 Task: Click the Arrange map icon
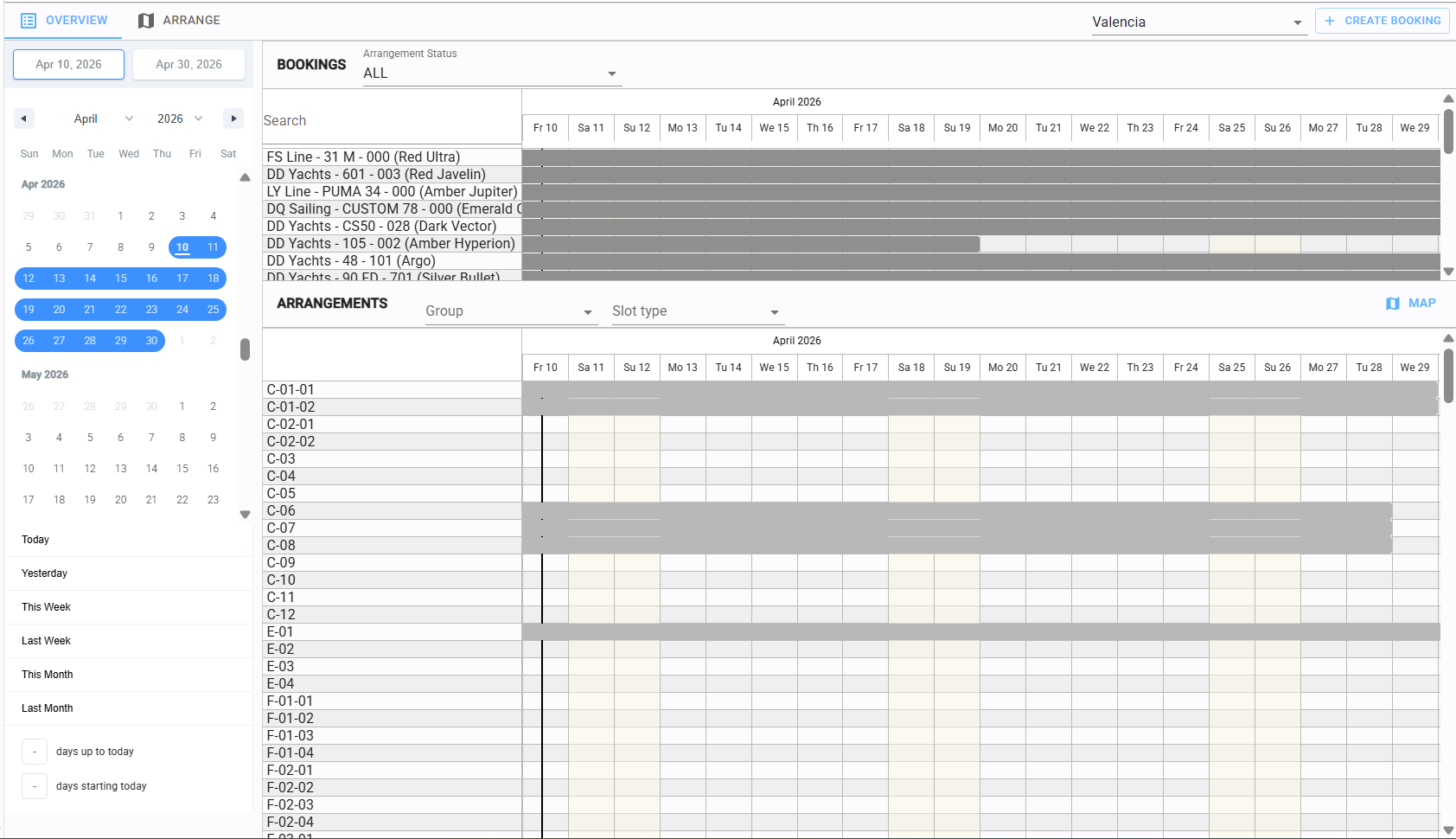[x=146, y=21]
